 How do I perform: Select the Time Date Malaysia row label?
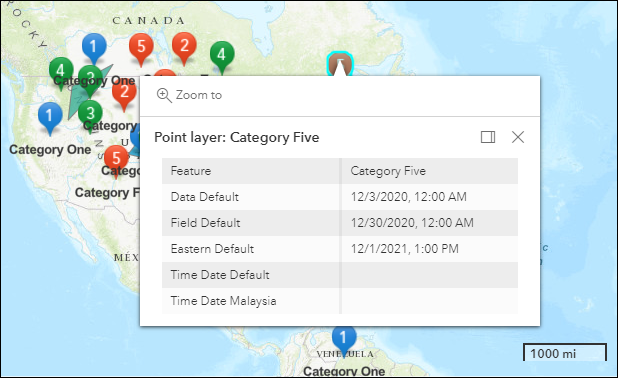223,301
